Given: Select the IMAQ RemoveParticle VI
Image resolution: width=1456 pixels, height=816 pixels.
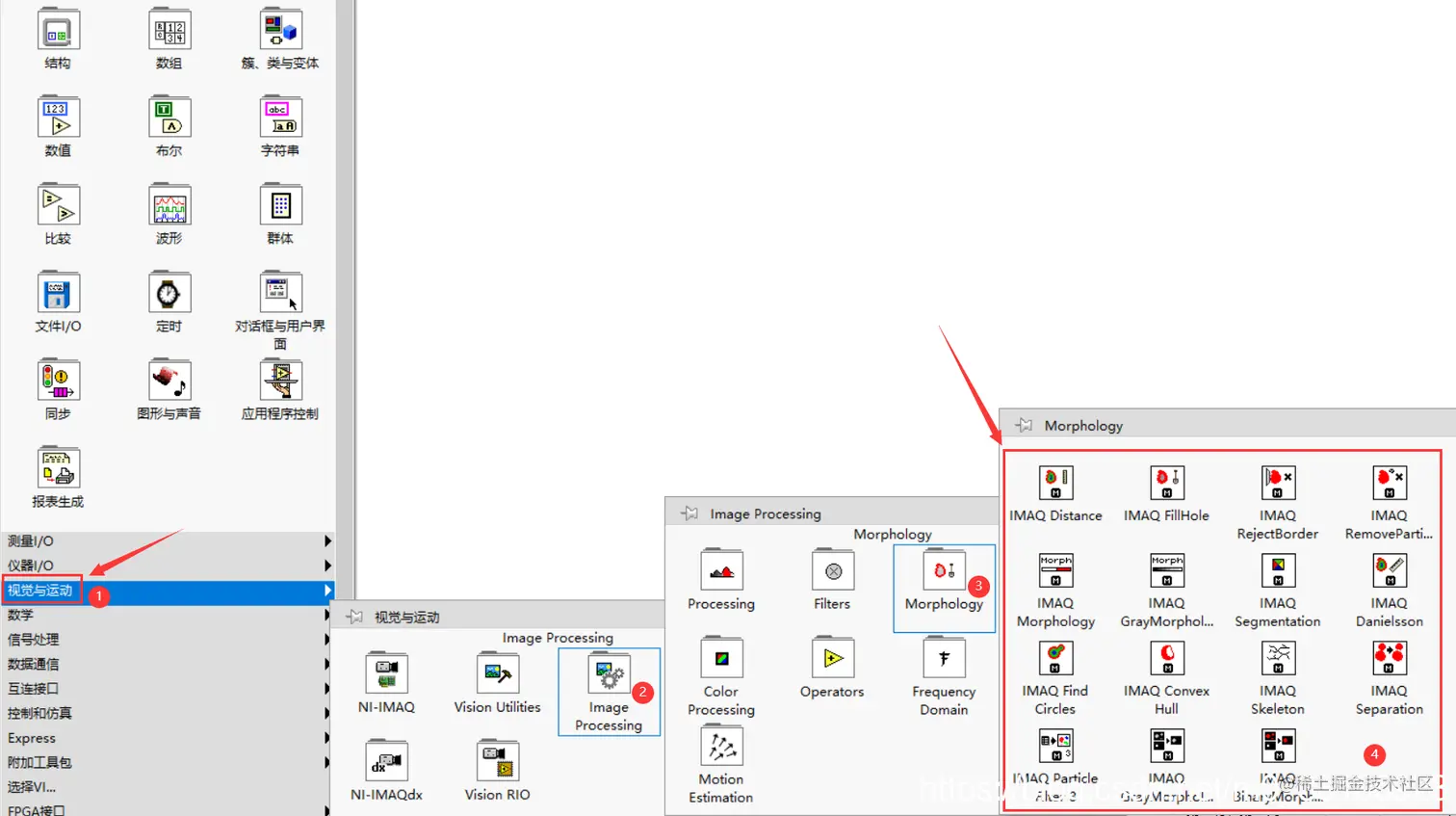Looking at the screenshot, I should pyautogui.click(x=1390, y=483).
